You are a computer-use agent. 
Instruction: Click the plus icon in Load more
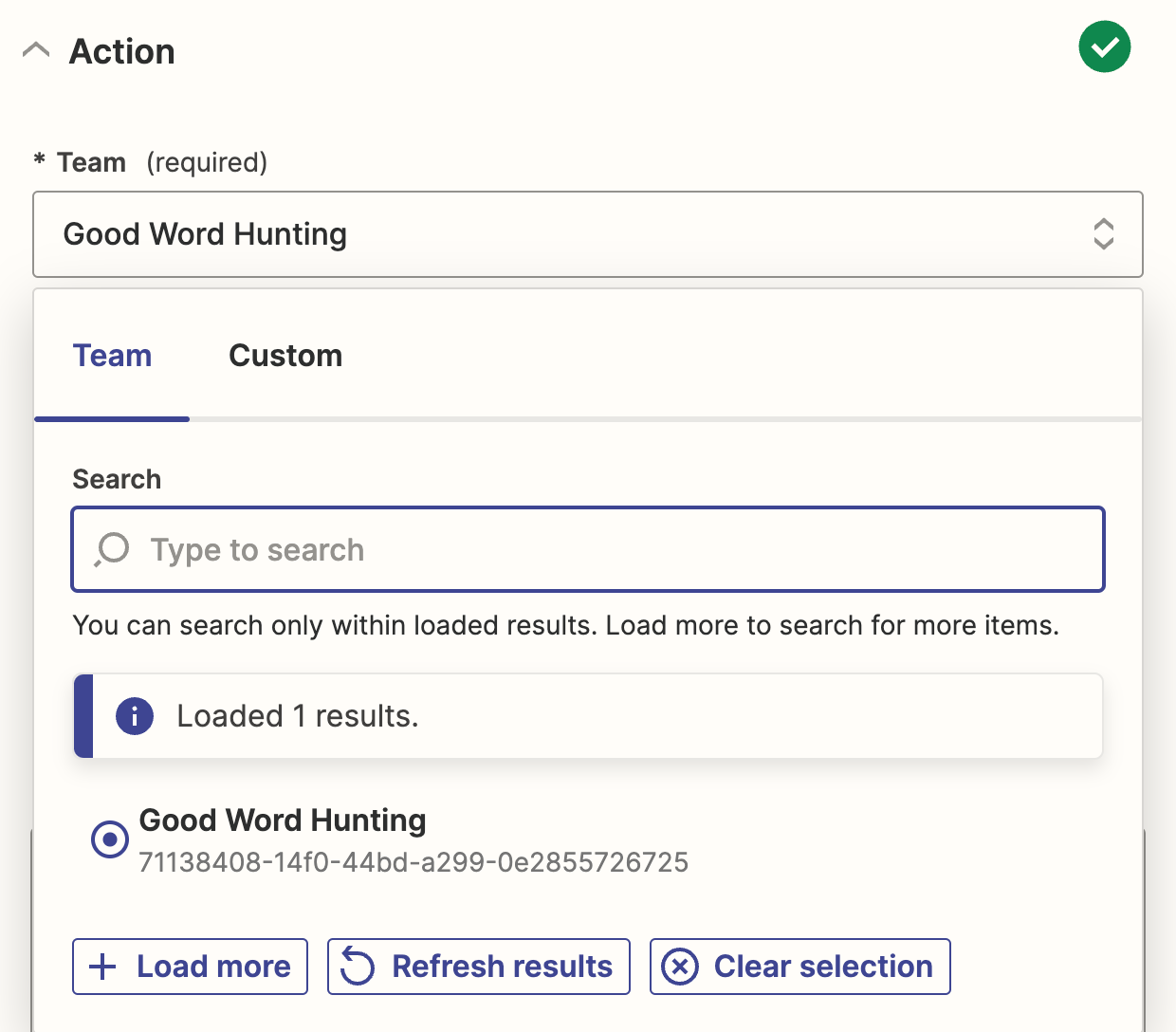point(102,967)
